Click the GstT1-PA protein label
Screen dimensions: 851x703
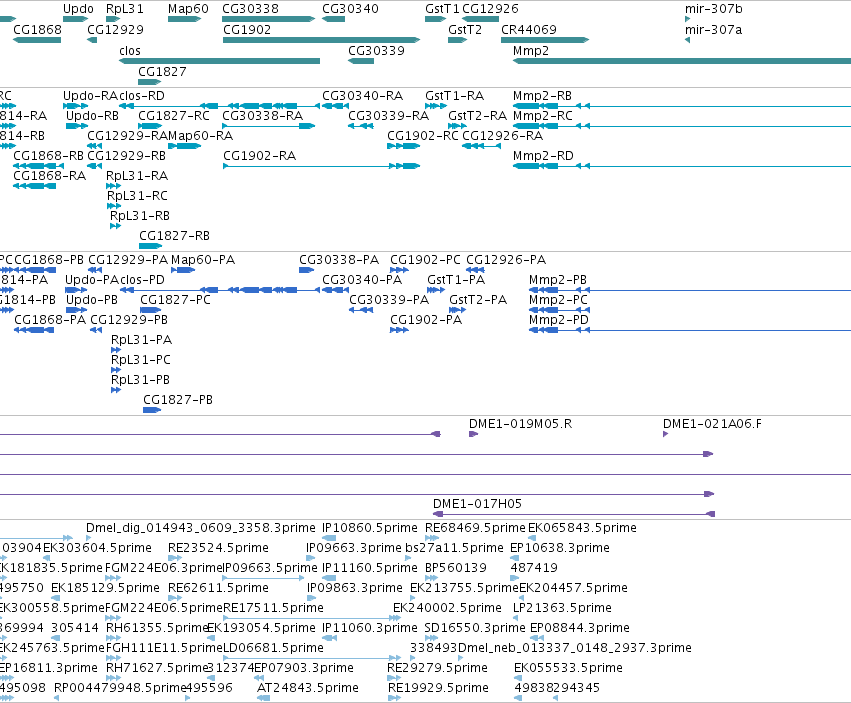[456, 280]
